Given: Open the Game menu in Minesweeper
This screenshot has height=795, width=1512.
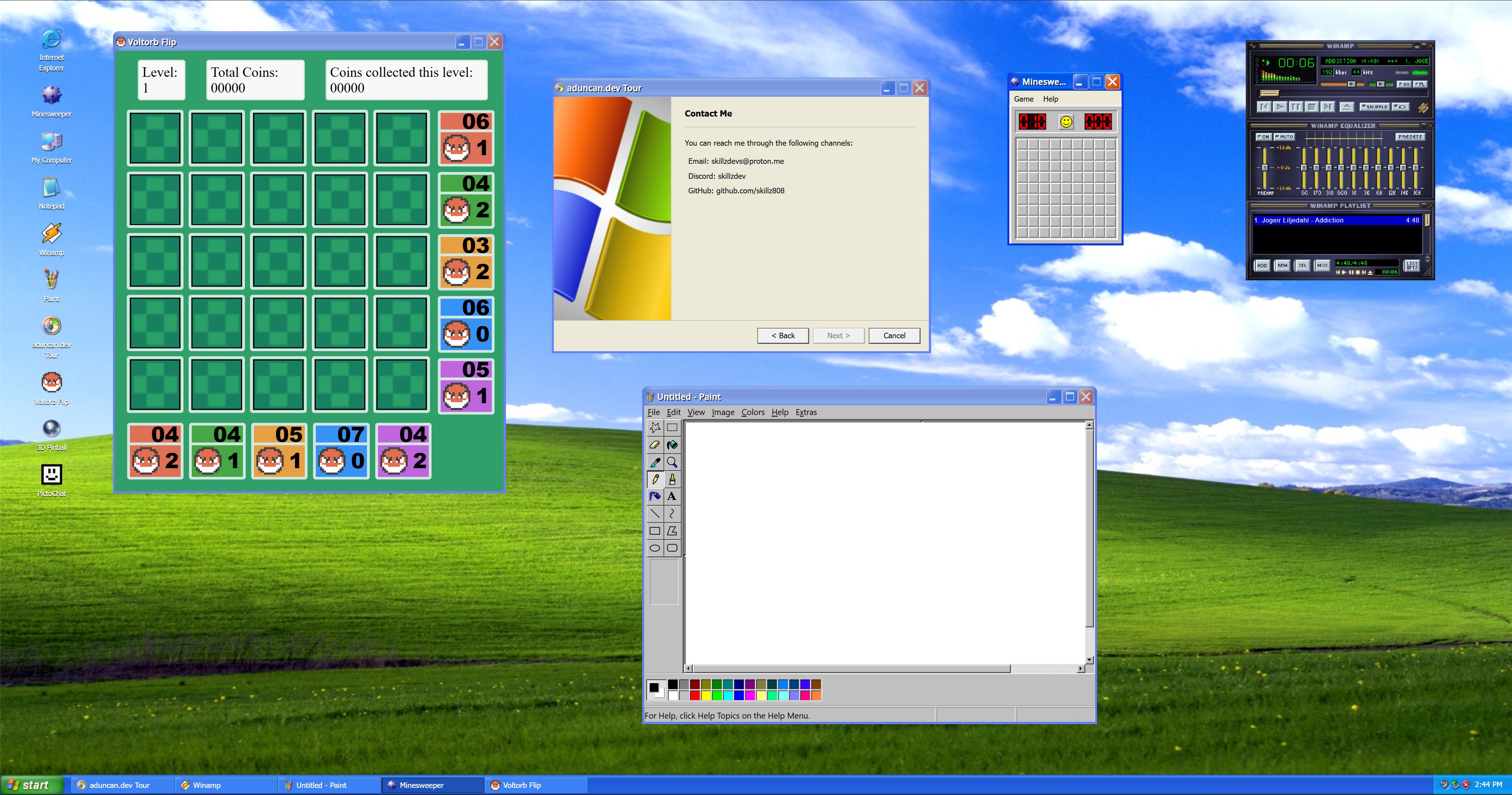Looking at the screenshot, I should 1024,99.
